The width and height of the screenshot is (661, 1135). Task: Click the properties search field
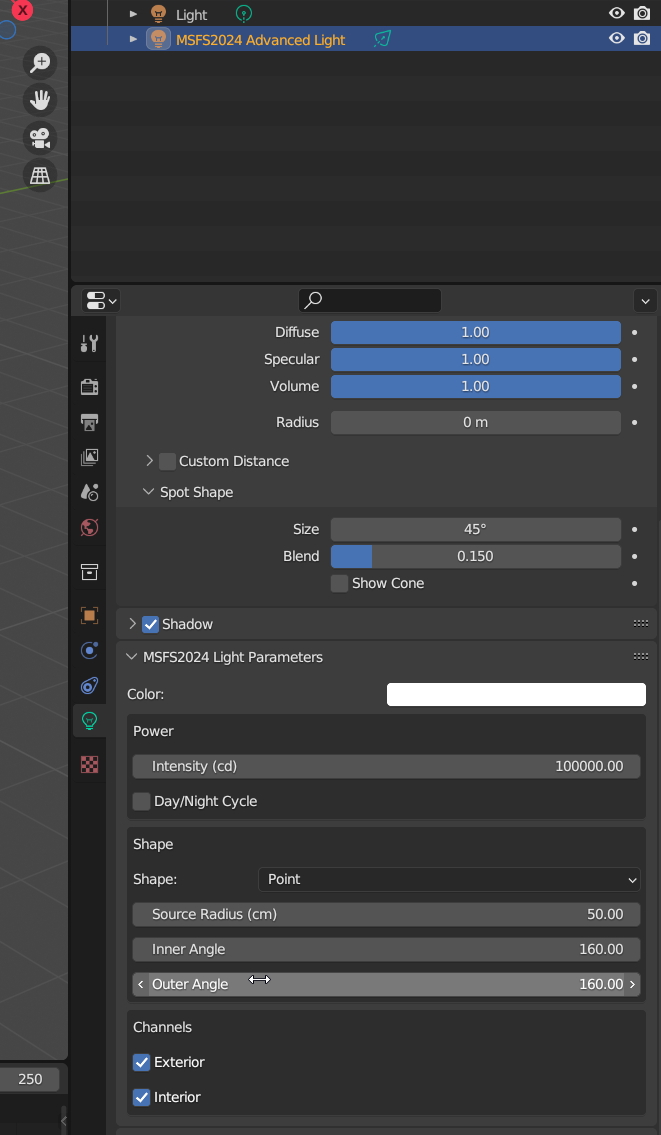[x=370, y=300]
